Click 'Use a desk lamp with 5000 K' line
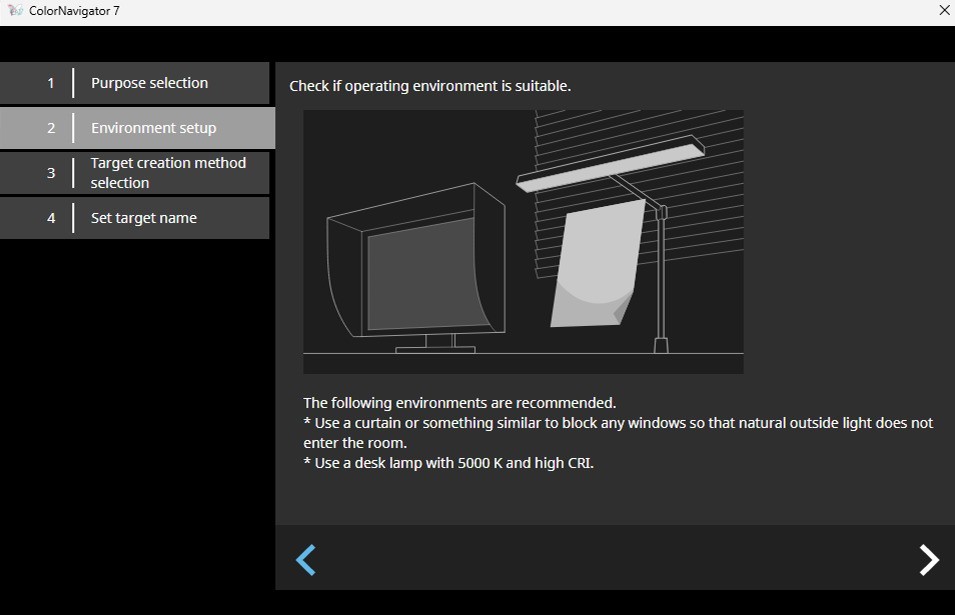This screenshot has height=615, width=955. 449,463
